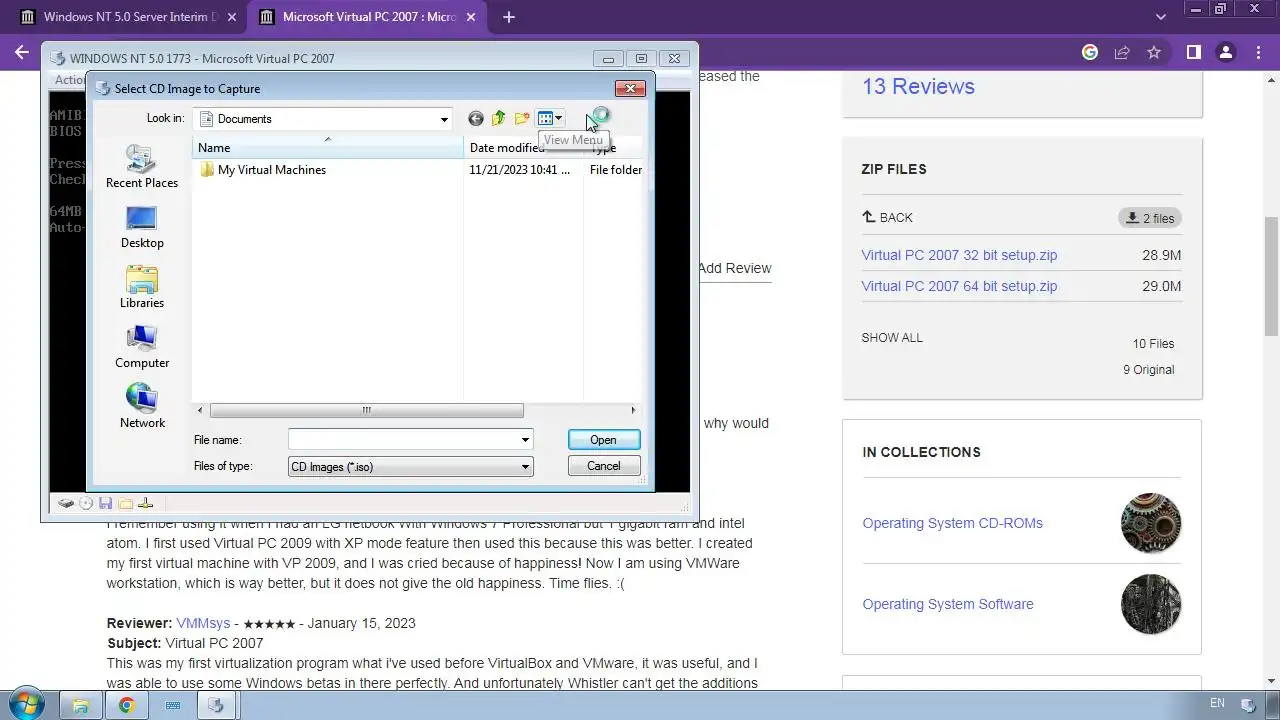Viewport: 1280px width, 720px height.
Task: Expand Files of type CD Images dropdown
Action: point(525,467)
